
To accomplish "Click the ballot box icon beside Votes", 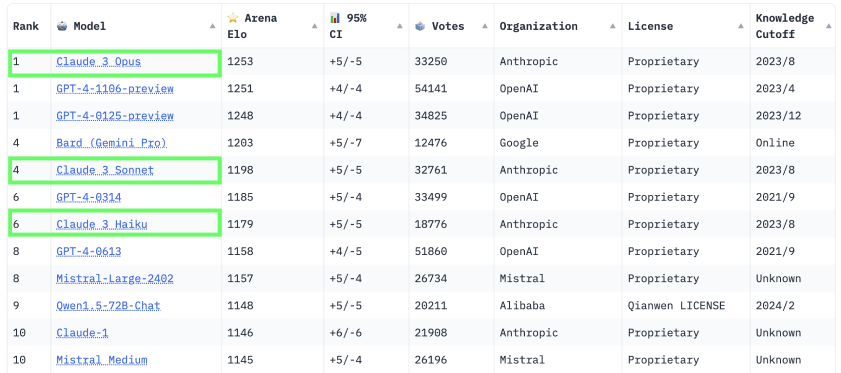I will pos(420,26).
